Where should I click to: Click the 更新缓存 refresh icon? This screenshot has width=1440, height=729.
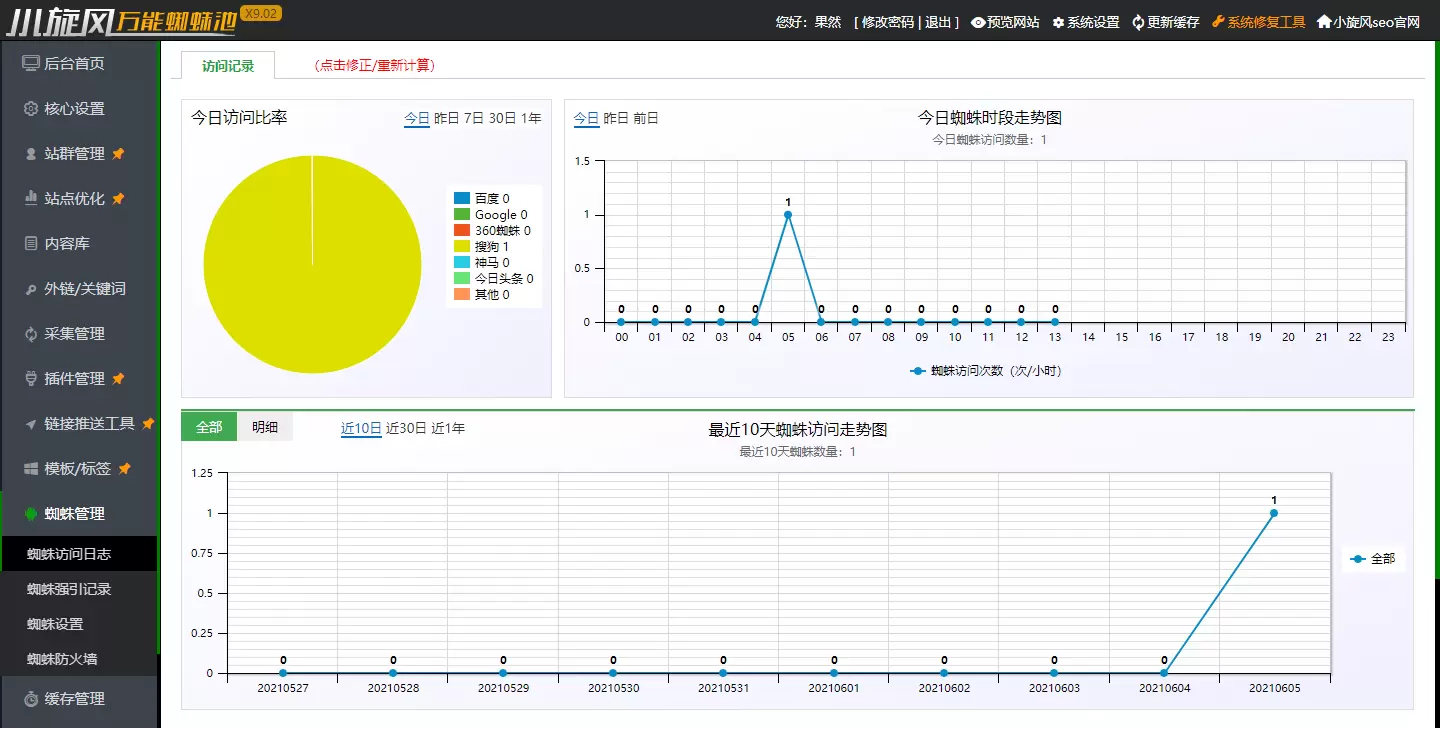point(1138,21)
